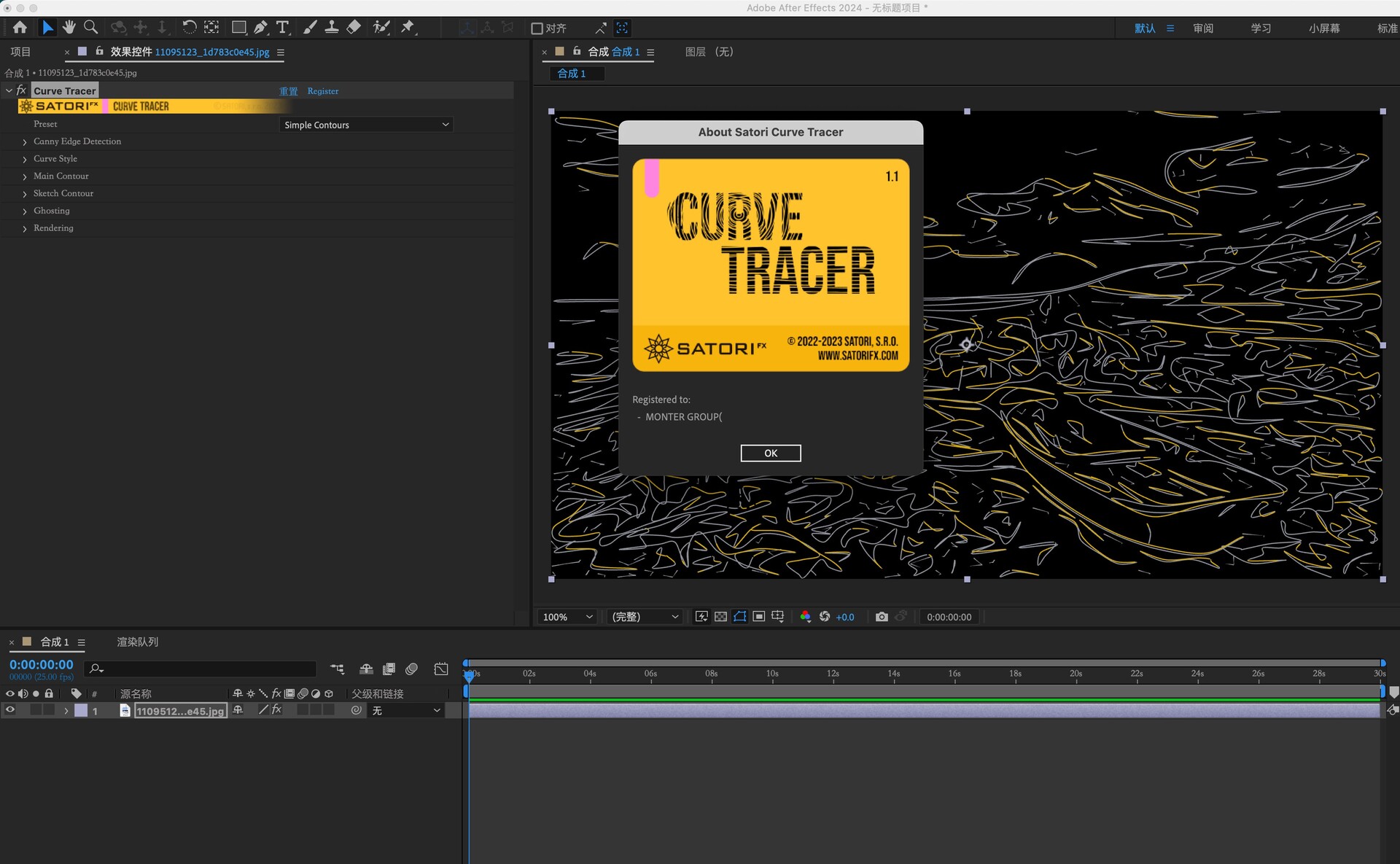Select the Brush tool
This screenshot has width=1400, height=864.
point(310,28)
